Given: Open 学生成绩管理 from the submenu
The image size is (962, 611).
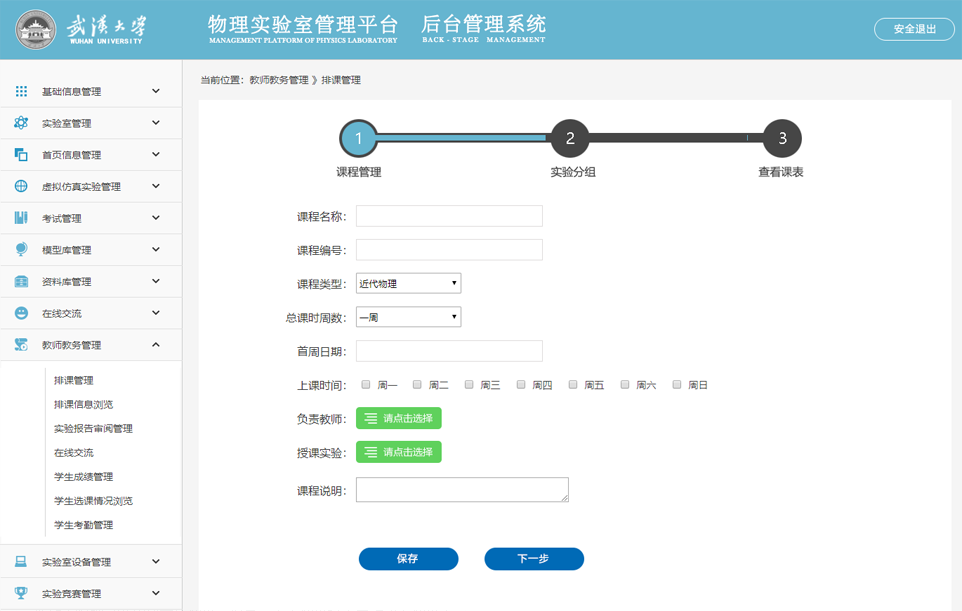Looking at the screenshot, I should (84, 476).
